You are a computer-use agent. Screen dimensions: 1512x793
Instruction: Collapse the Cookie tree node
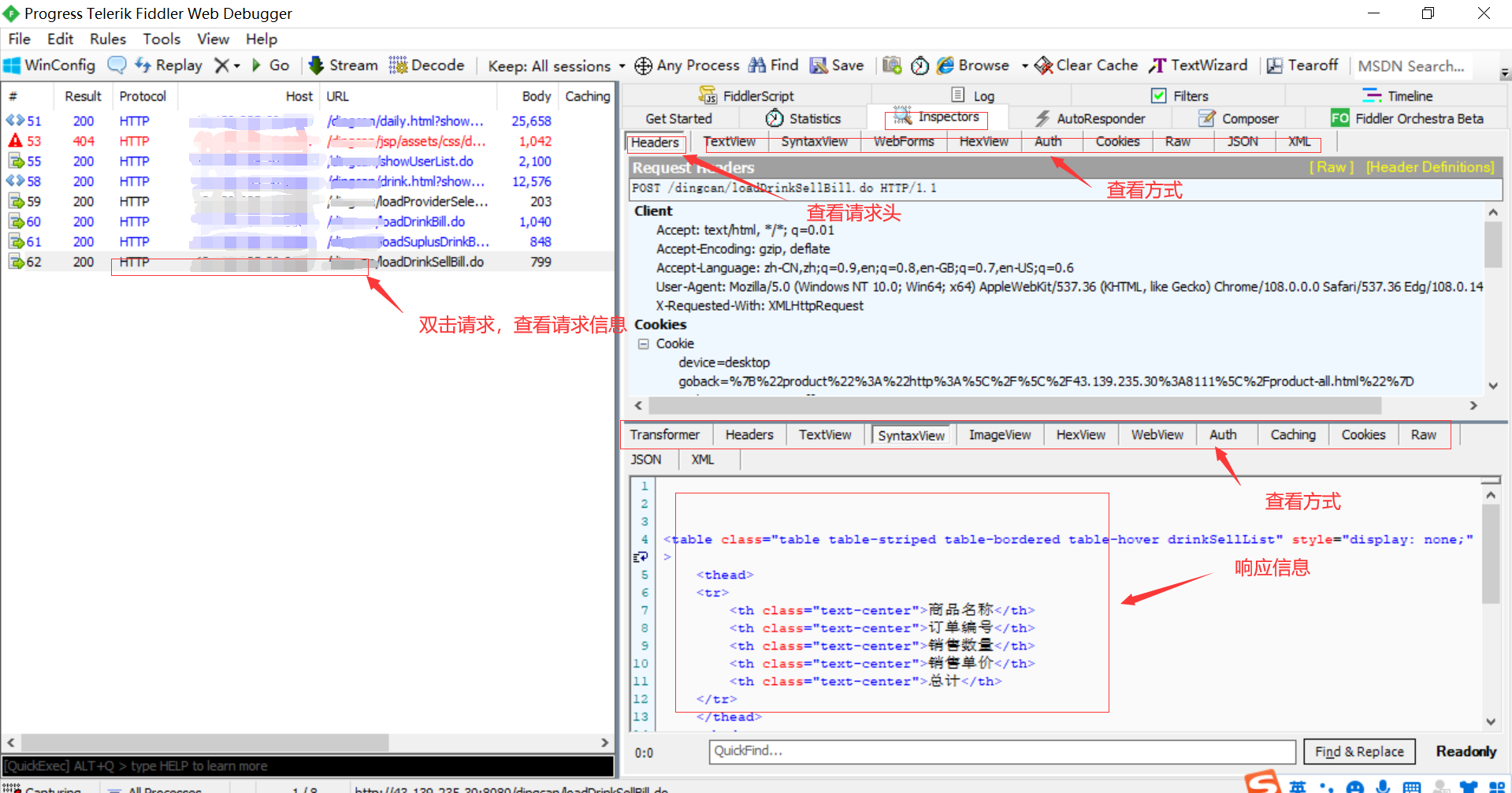[644, 344]
